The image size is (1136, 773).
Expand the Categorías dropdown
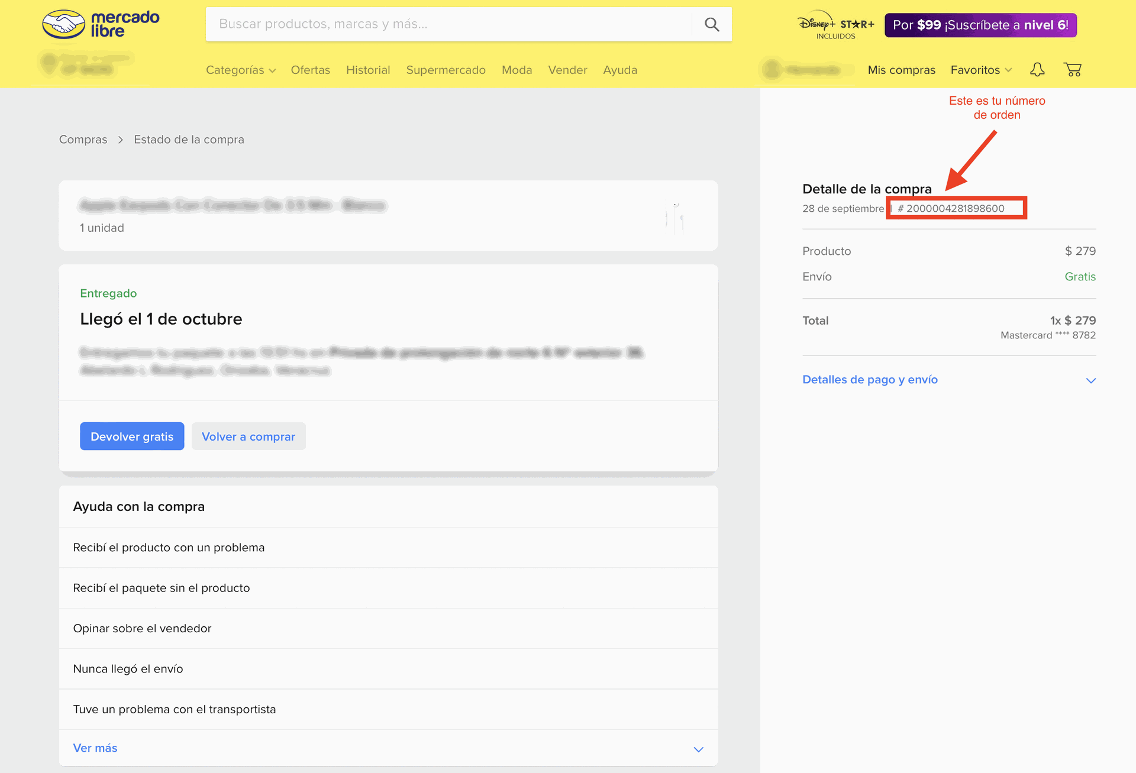[x=240, y=70]
